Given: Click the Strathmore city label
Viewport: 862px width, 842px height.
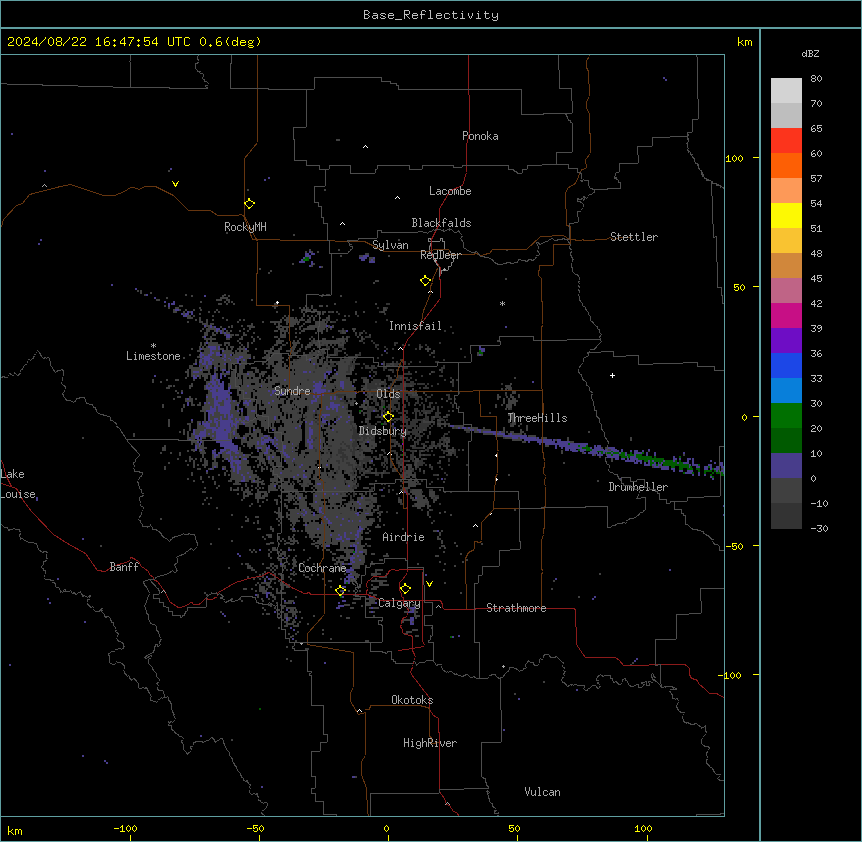Looking at the screenshot, I should coord(516,608).
